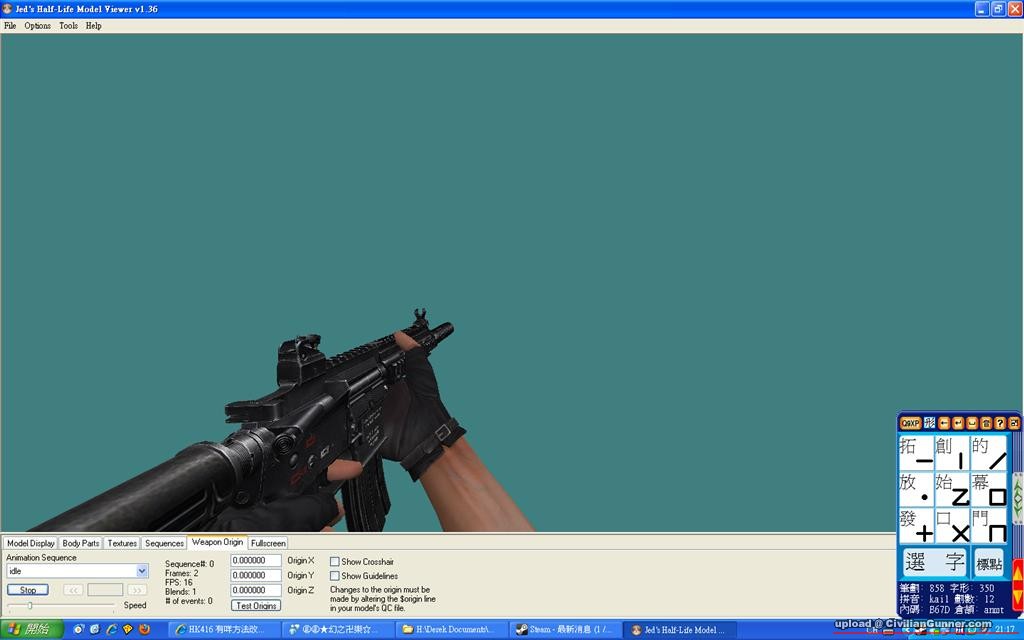This screenshot has height=640, width=1024.
Task: Open the File menu
Action: pos(10,26)
